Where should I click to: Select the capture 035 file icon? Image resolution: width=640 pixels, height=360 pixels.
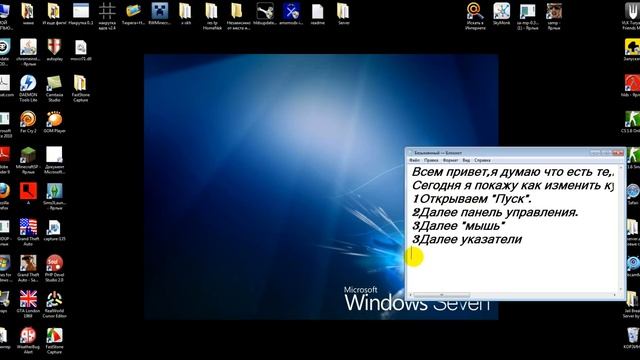tap(54, 230)
